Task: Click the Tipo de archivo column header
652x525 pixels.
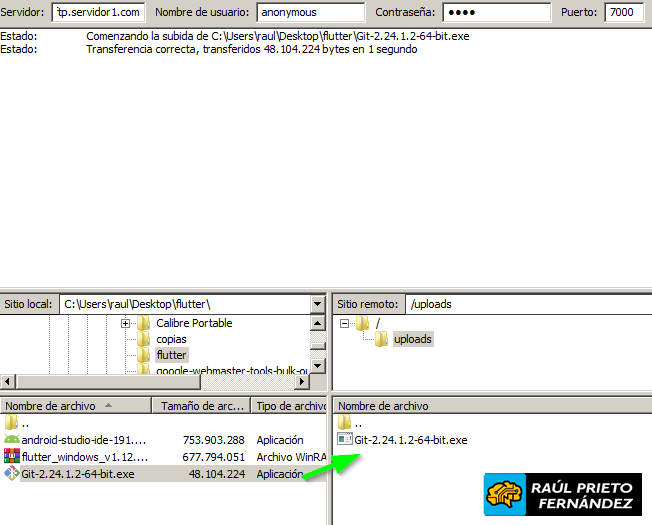Action: pos(290,406)
